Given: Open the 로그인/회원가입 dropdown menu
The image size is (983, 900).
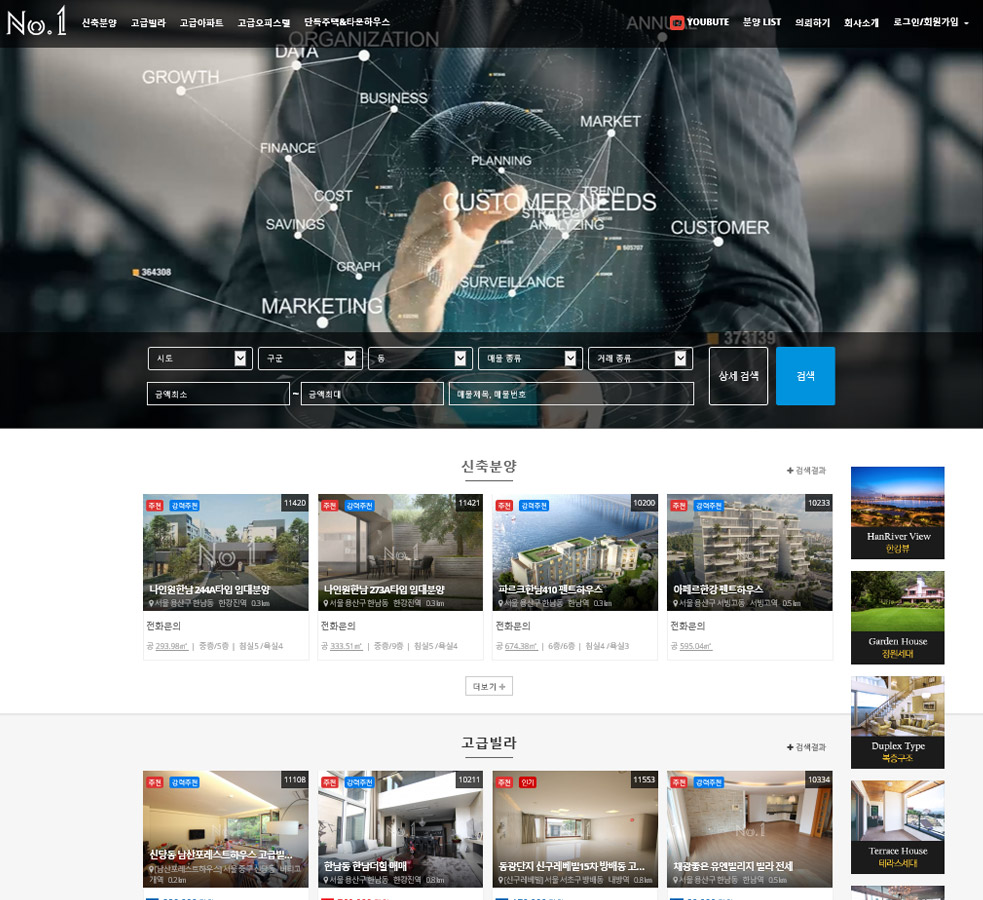Looking at the screenshot, I should point(930,23).
